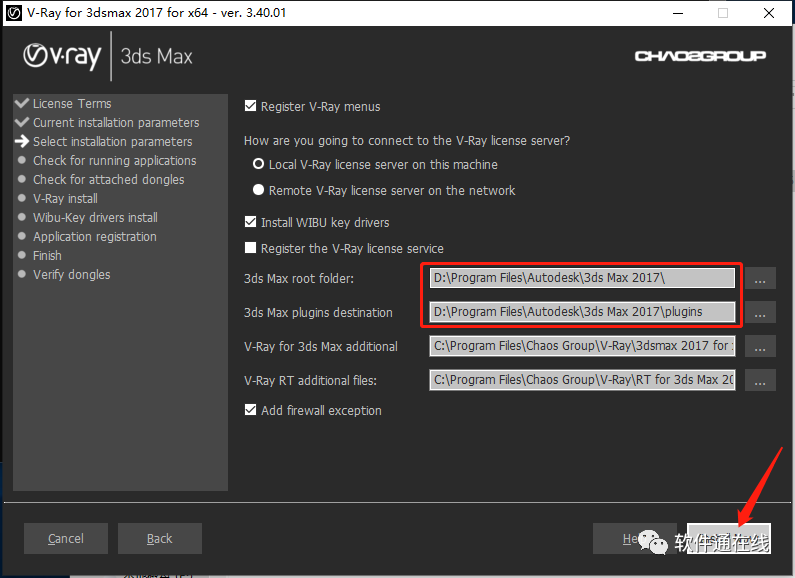795x578 pixels.
Task: Click Finish step in sidebar
Action: (47, 256)
